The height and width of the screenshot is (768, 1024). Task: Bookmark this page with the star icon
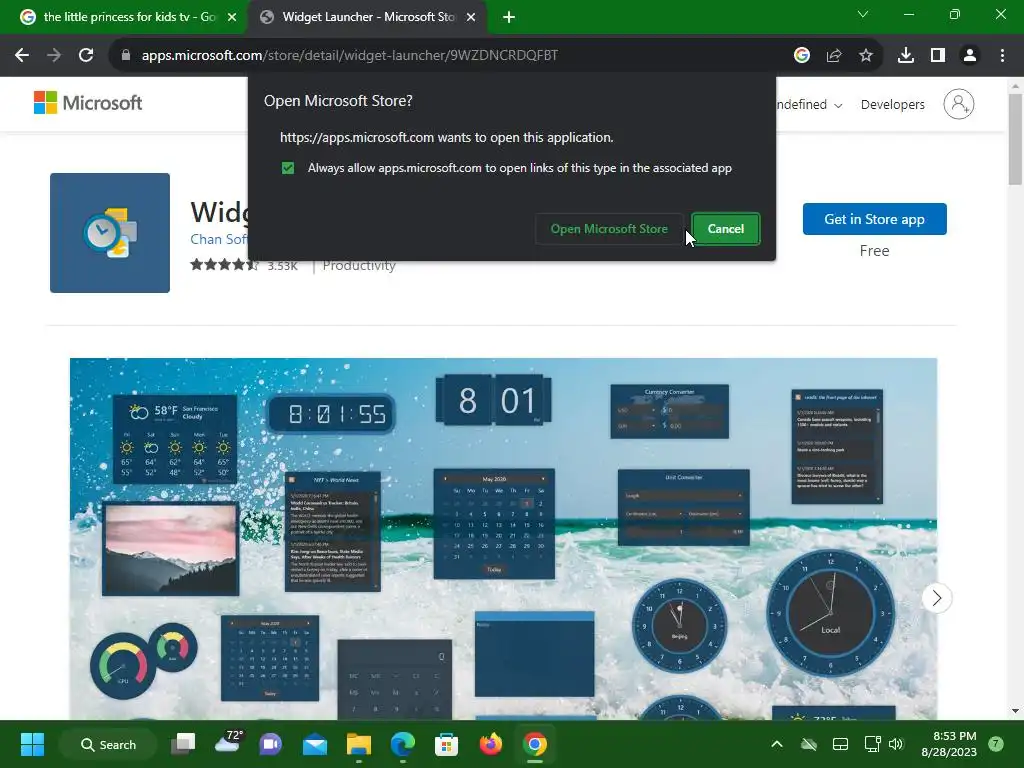pos(866,56)
